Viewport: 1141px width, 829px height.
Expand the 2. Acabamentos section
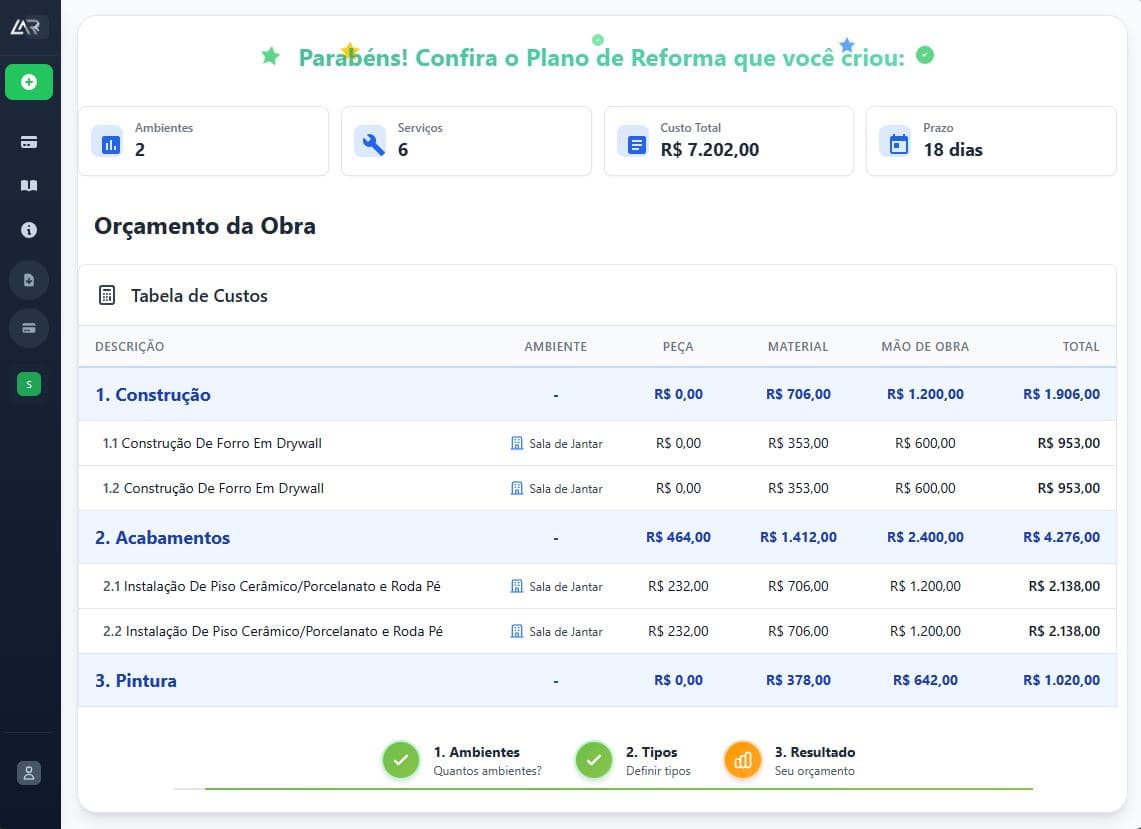pyautogui.click(x=162, y=537)
